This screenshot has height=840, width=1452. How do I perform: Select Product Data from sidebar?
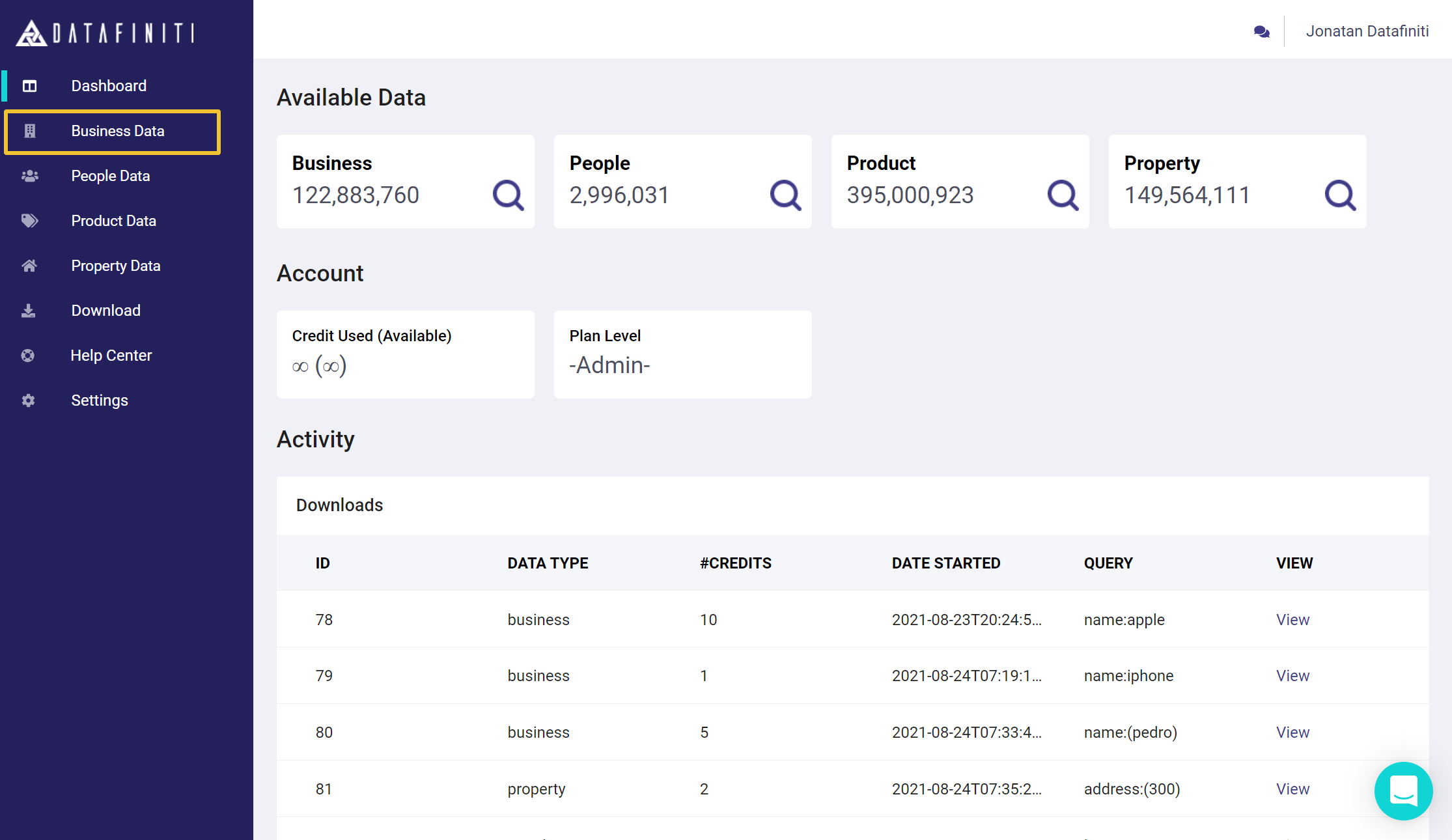click(x=113, y=221)
